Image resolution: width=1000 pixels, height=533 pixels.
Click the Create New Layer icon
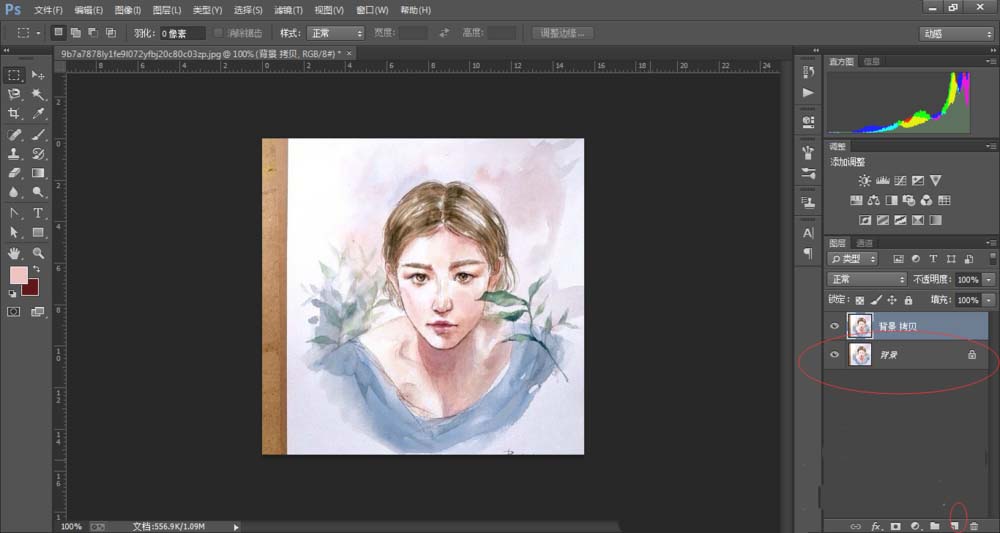[x=955, y=525]
